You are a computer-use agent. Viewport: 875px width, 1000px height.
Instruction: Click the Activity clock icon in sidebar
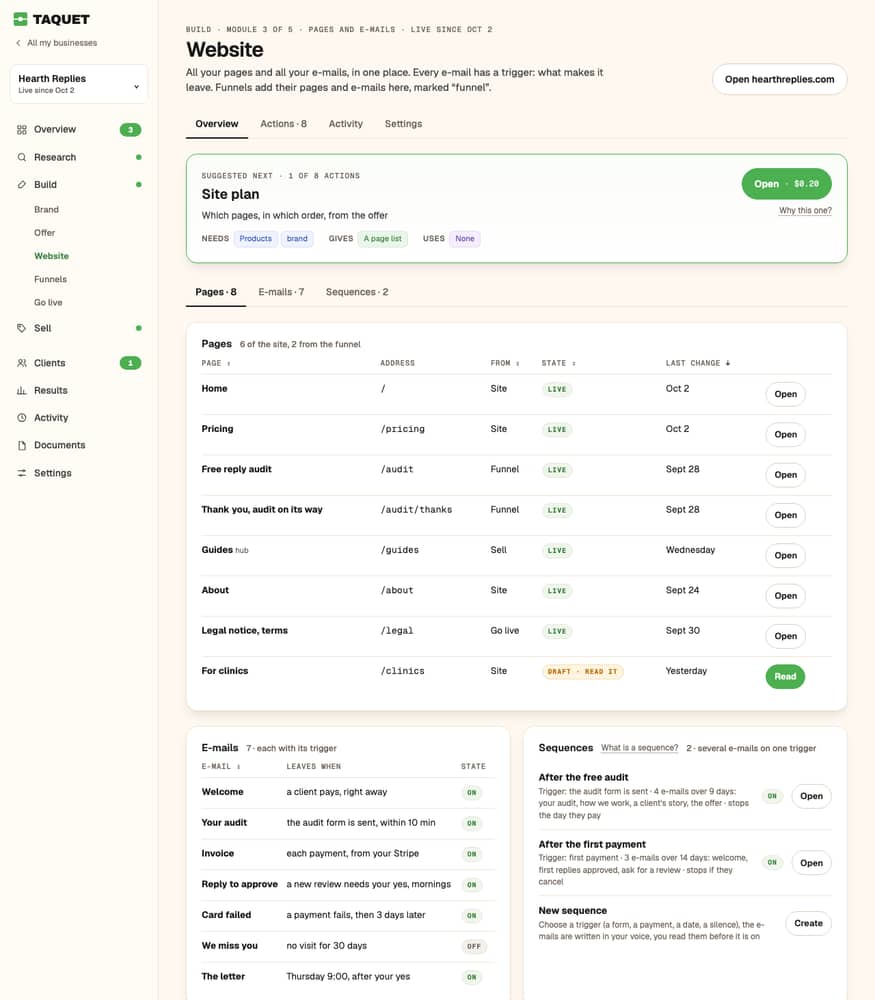(22, 418)
